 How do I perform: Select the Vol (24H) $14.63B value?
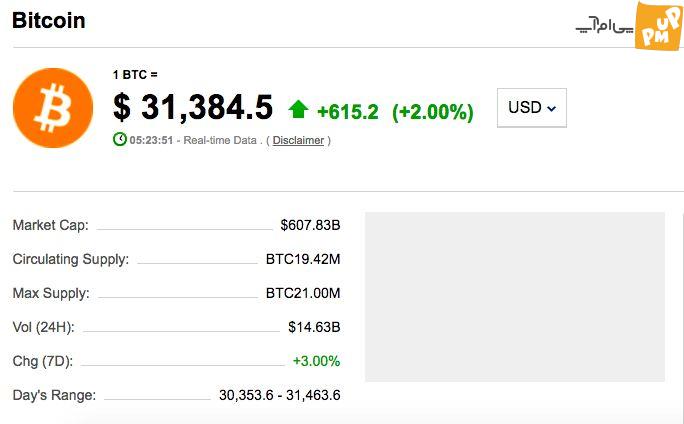314,327
